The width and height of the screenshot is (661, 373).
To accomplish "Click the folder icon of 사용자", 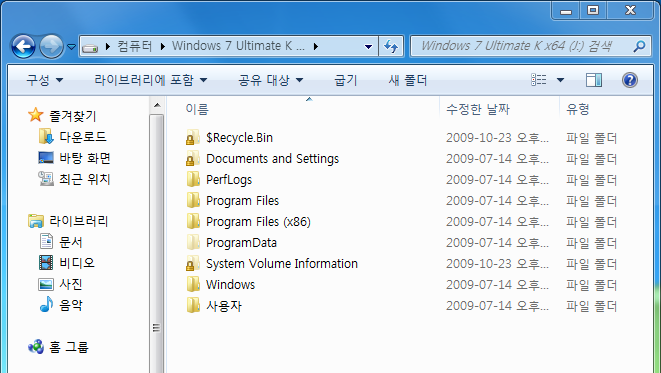I will pos(193,306).
